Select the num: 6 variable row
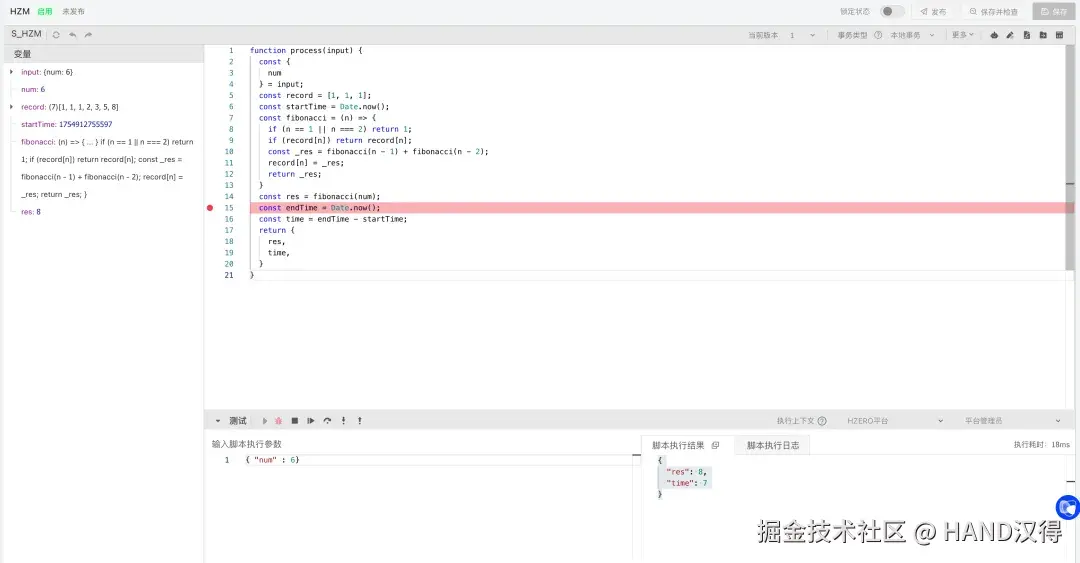Screen dimensions: 1080x563 (33, 90)
